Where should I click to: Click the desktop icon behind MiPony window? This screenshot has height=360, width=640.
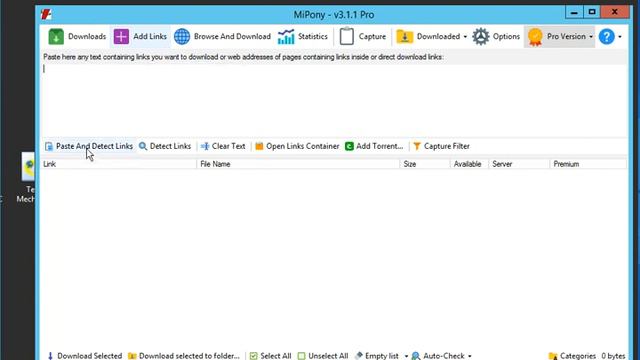click(28, 167)
